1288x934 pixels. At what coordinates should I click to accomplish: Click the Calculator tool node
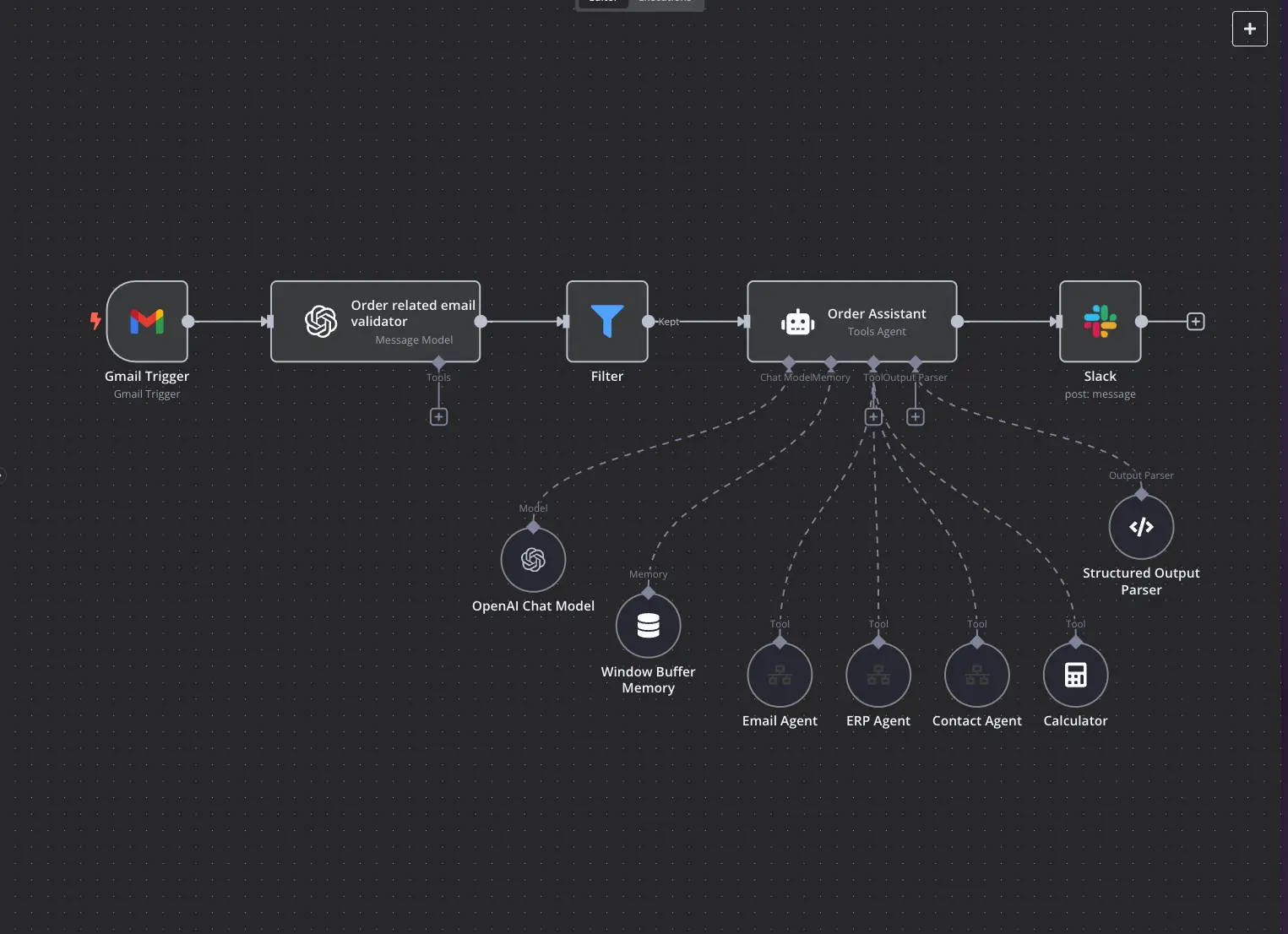coord(1075,675)
